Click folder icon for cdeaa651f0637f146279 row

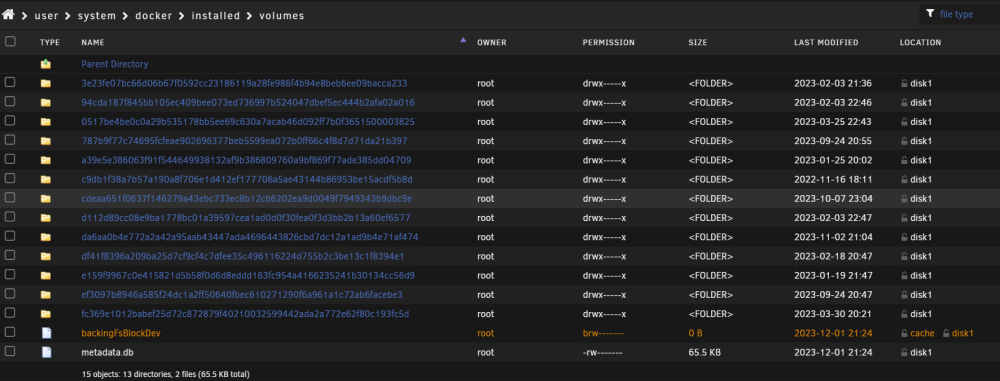(45, 198)
